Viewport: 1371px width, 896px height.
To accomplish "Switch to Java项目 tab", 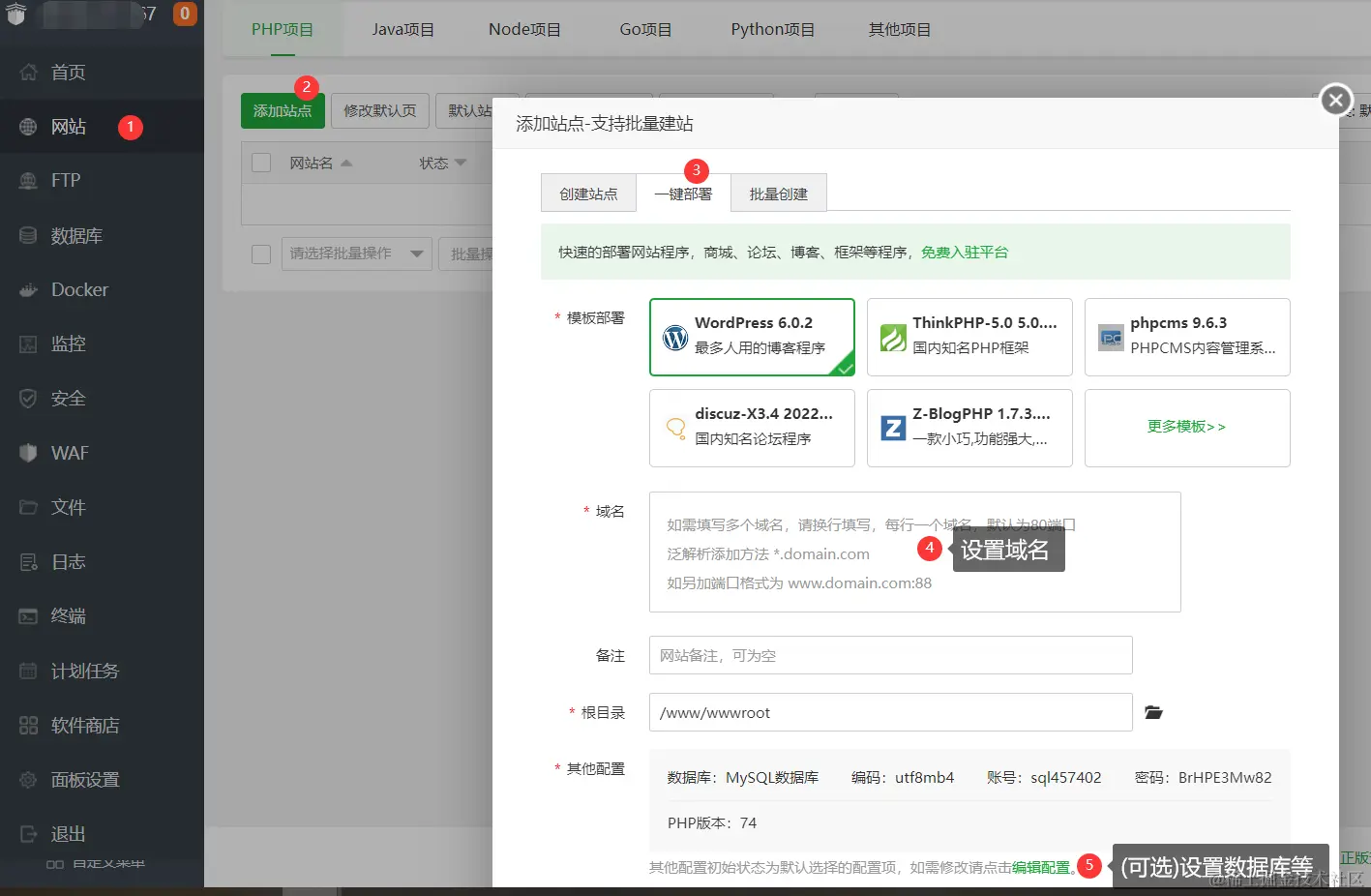I will (x=403, y=29).
